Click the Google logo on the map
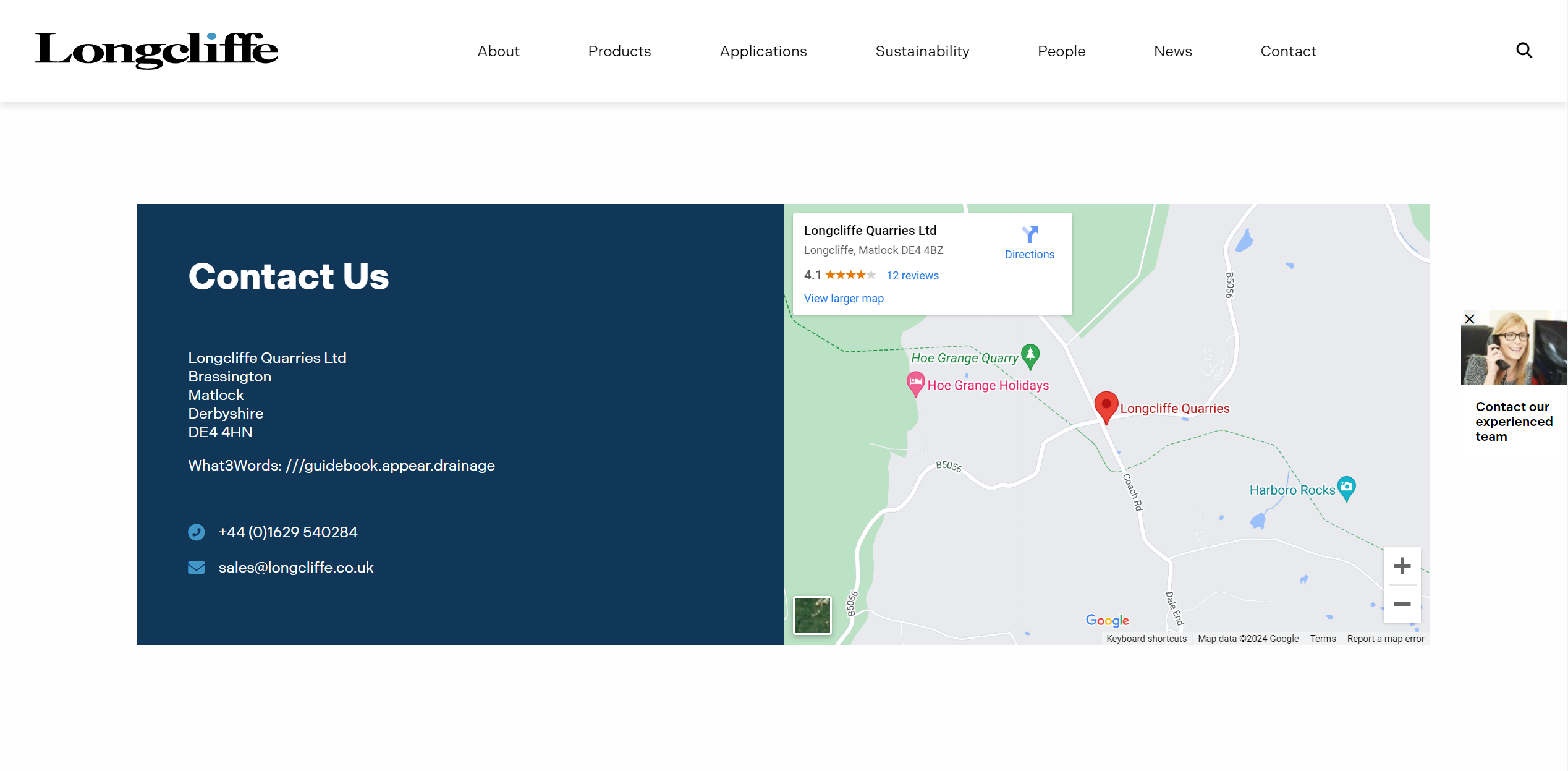This screenshot has width=1568, height=771. (x=1107, y=620)
